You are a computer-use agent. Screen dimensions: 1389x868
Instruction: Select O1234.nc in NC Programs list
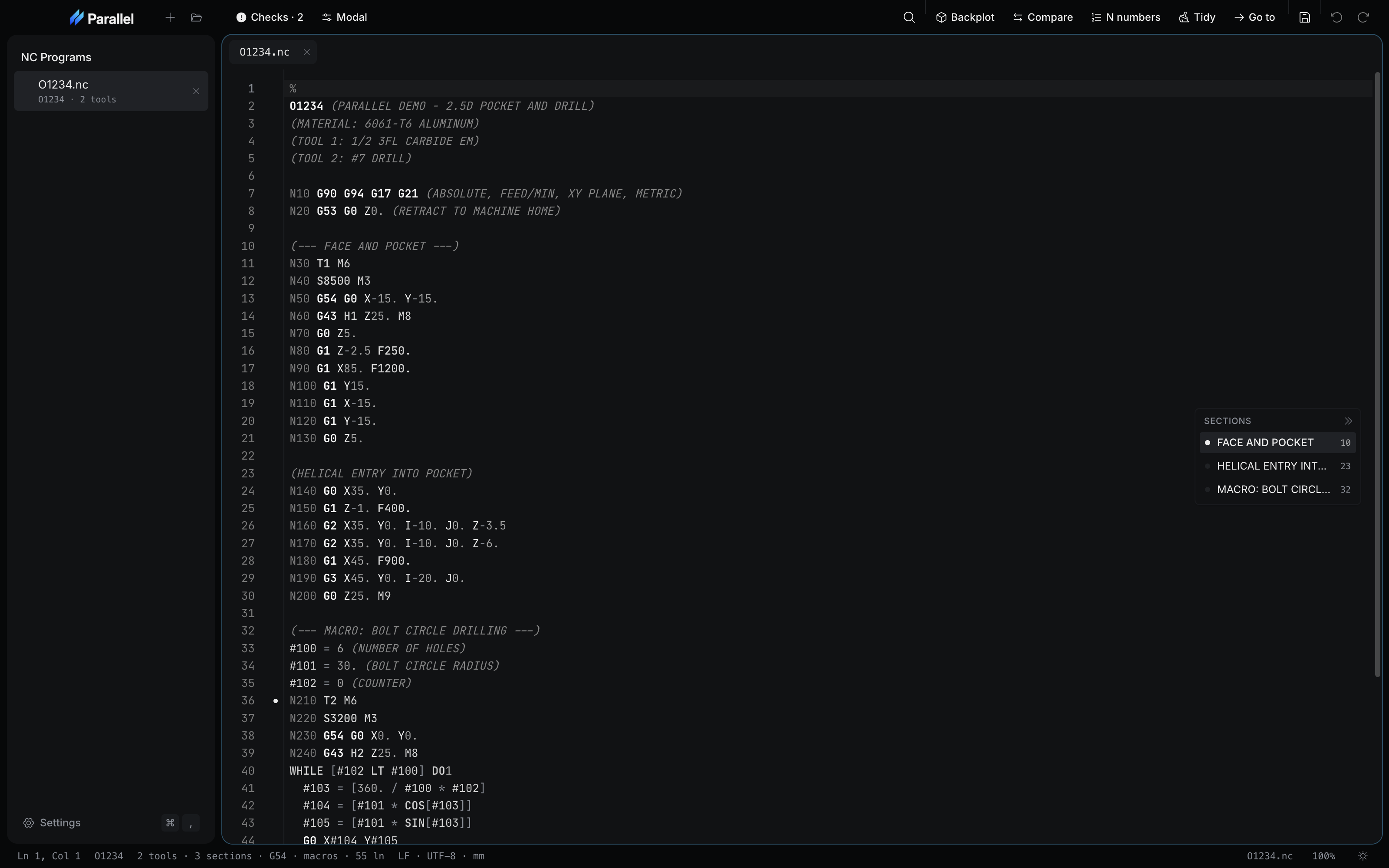coord(111,91)
